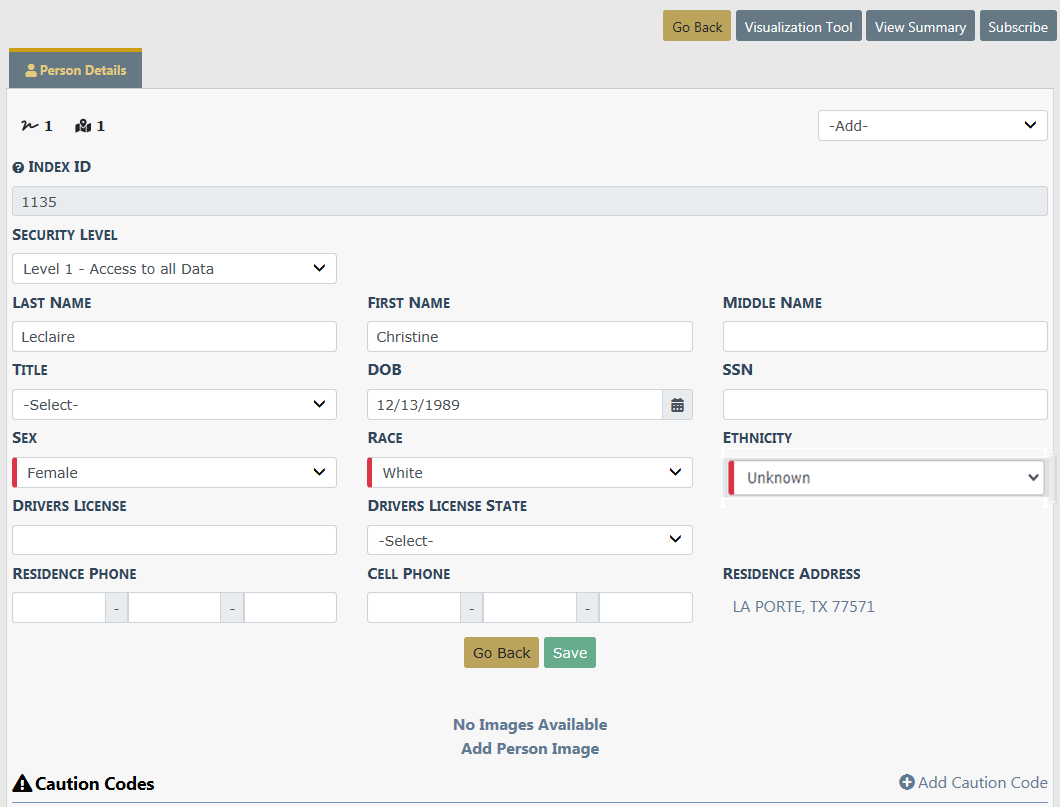Viewport: 1060px width, 807px height.
Task: Change the Sex dropdown value
Action: pyautogui.click(x=174, y=473)
